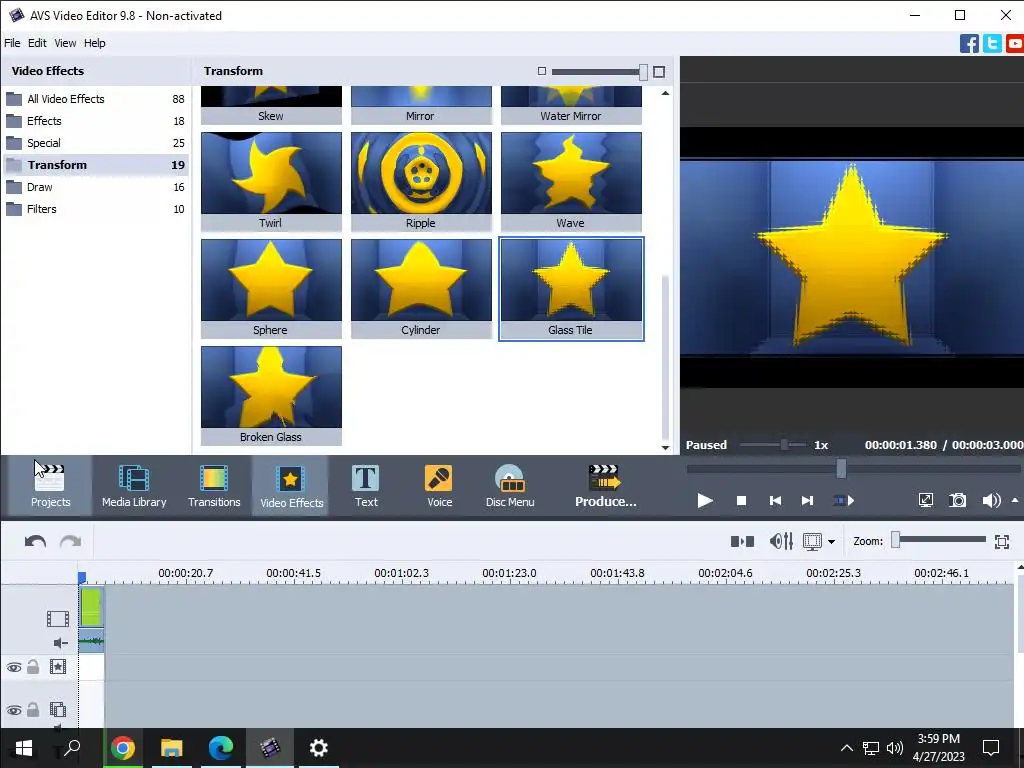
Task: Open the Text tool
Action: point(366,486)
